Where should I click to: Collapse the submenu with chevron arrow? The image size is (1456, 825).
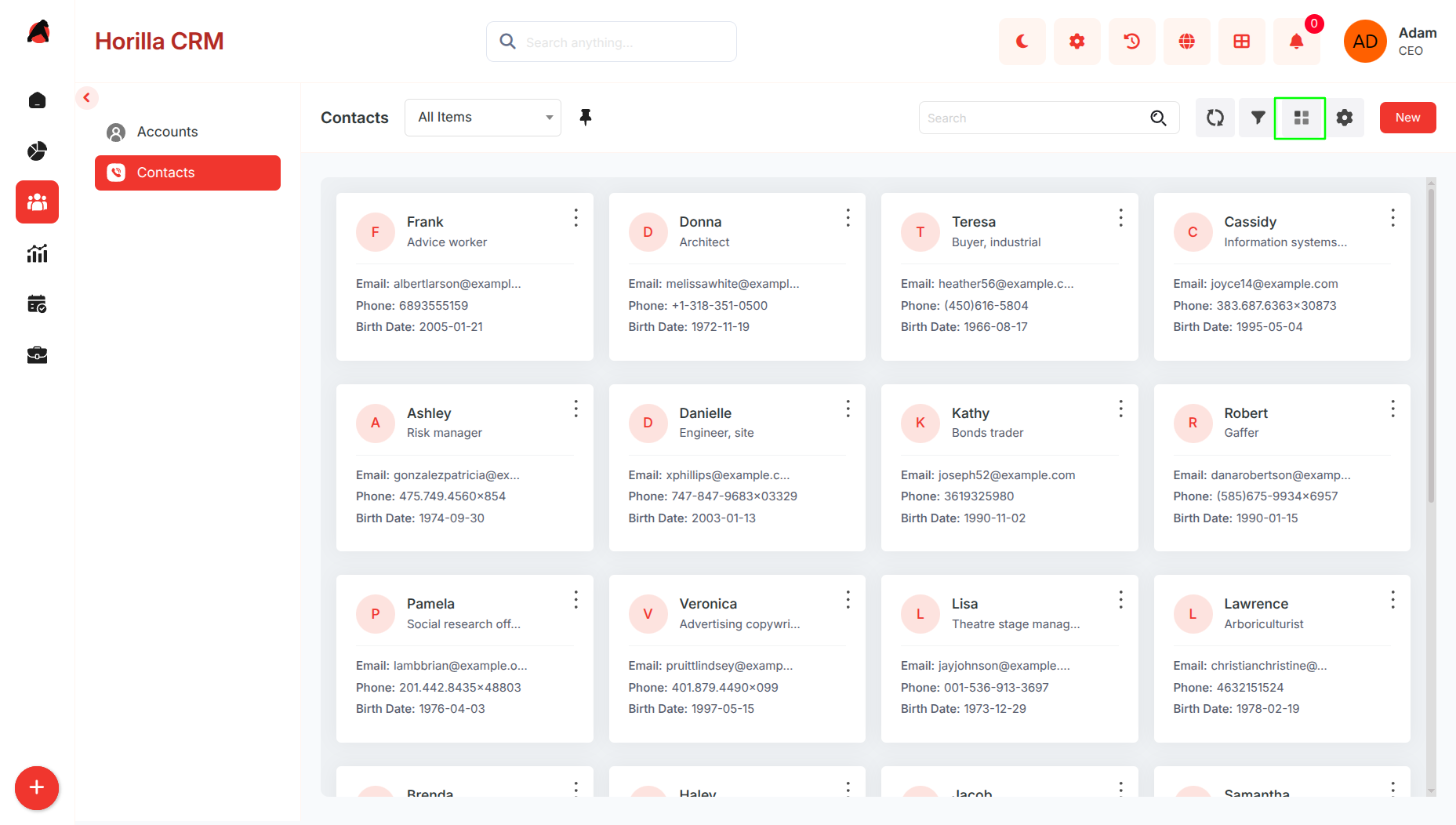point(87,98)
